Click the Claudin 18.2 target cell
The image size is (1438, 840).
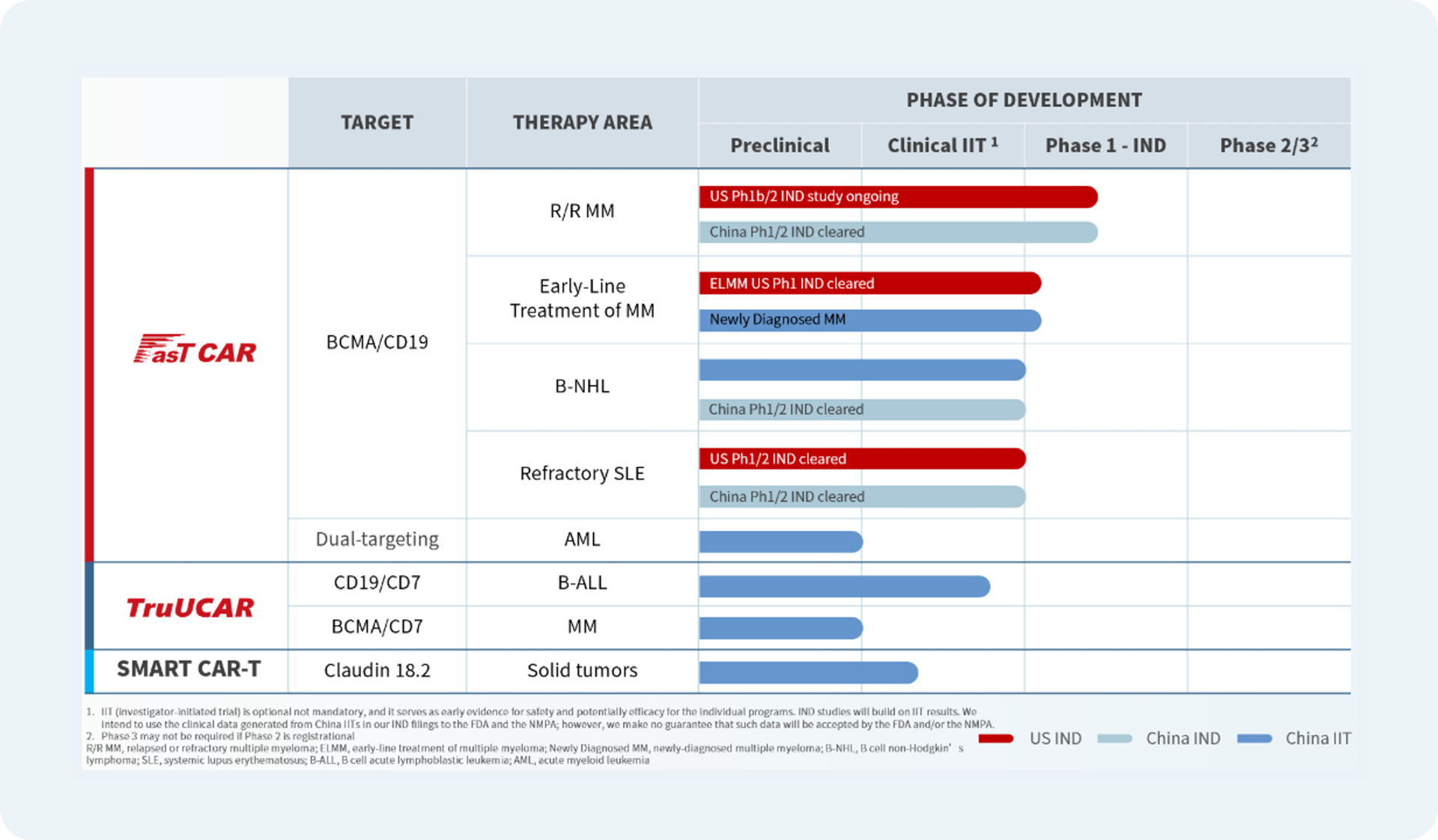(x=377, y=670)
